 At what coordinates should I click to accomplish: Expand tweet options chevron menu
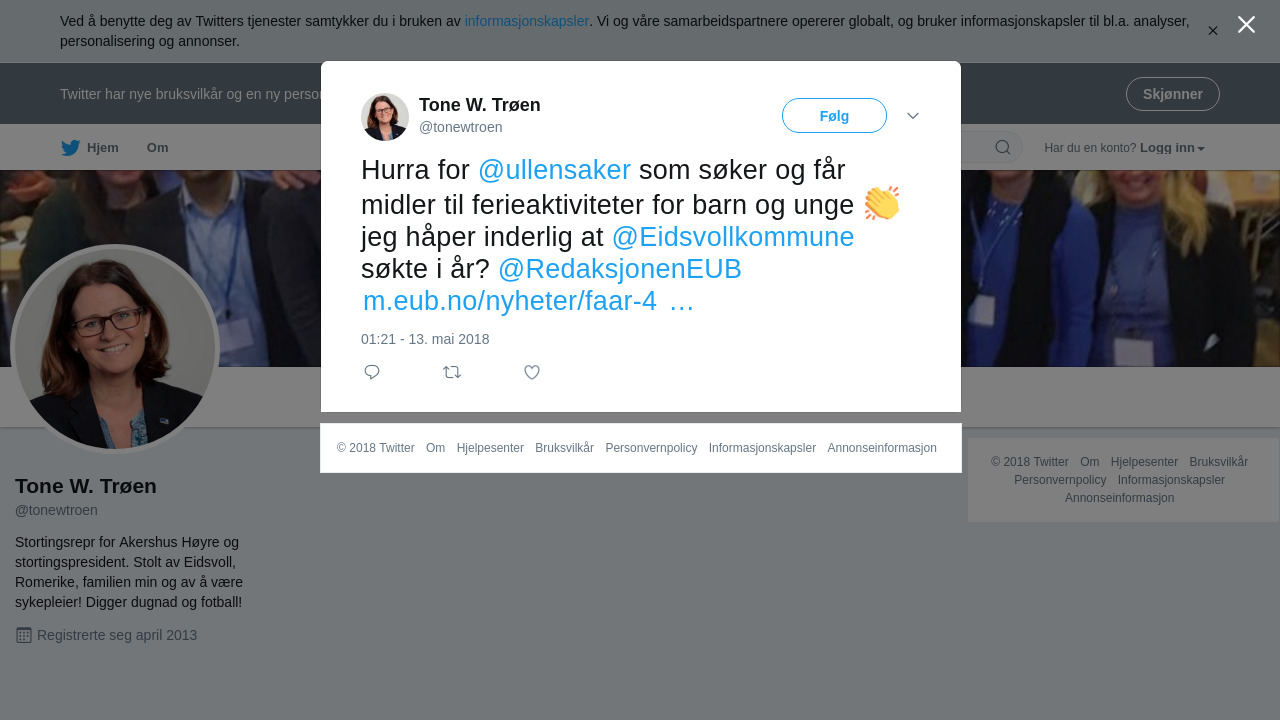coord(913,116)
